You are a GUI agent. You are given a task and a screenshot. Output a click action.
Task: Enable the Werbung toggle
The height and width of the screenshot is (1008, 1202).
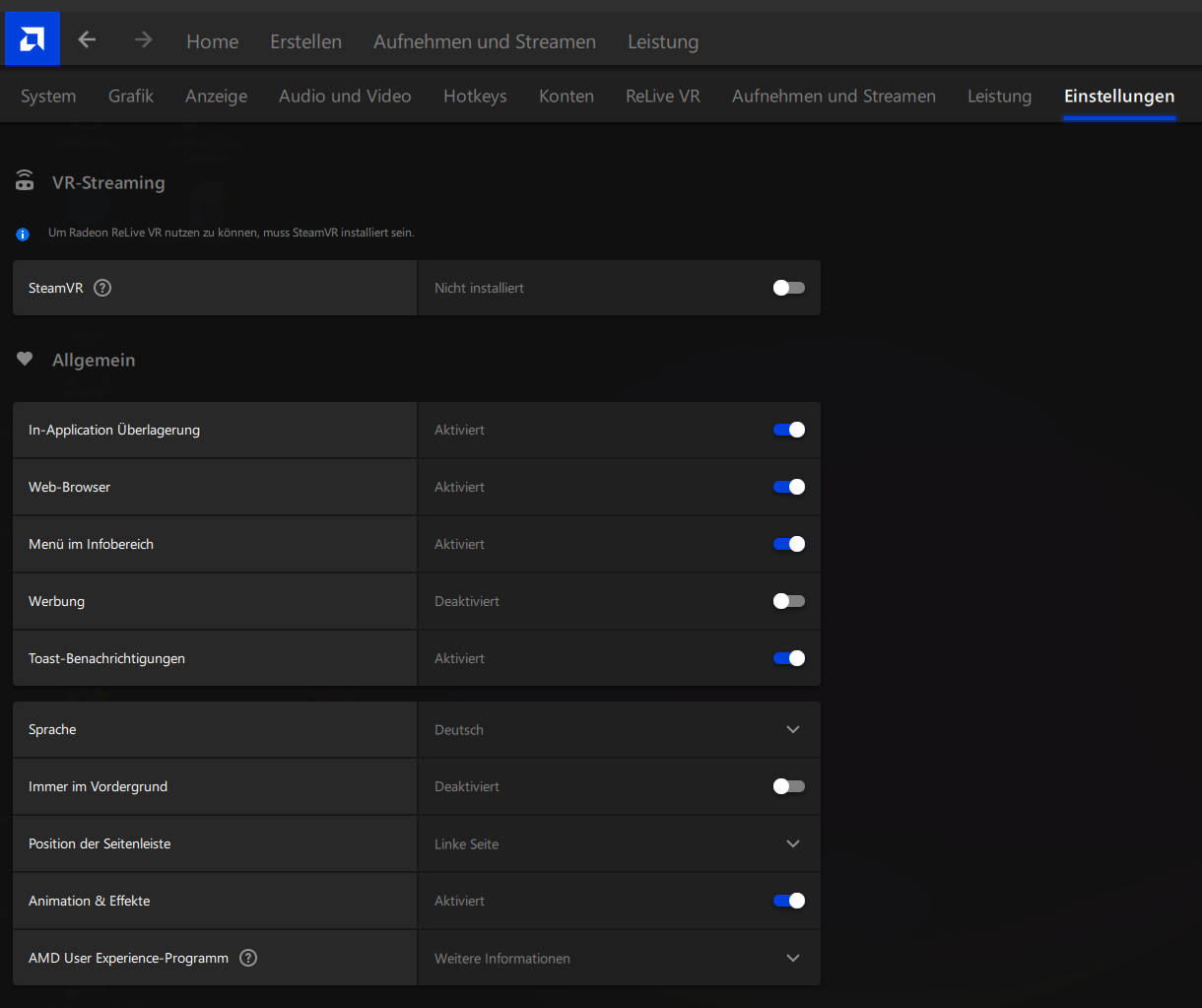pyautogui.click(x=789, y=601)
